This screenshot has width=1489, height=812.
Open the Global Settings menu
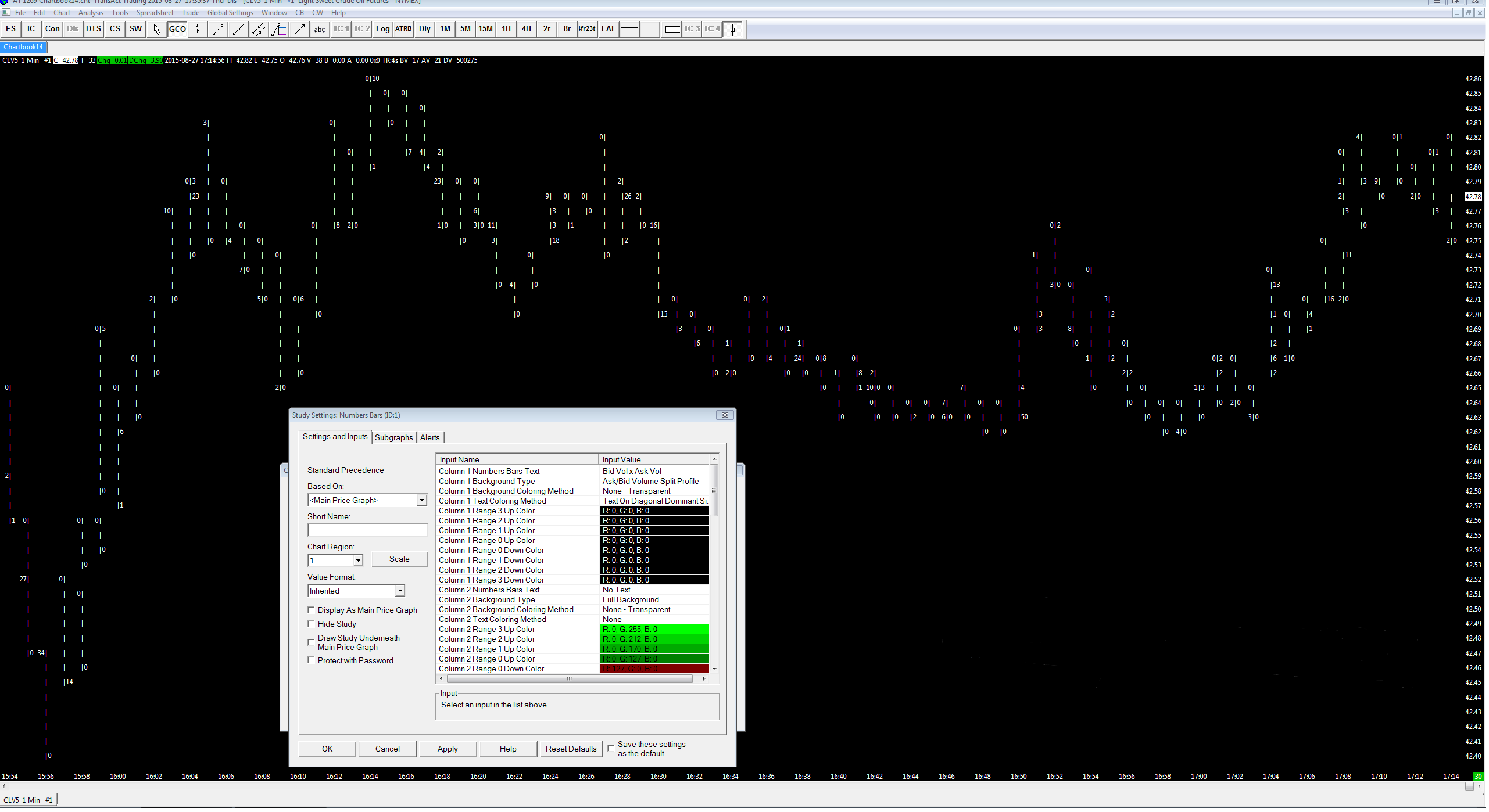[231, 13]
